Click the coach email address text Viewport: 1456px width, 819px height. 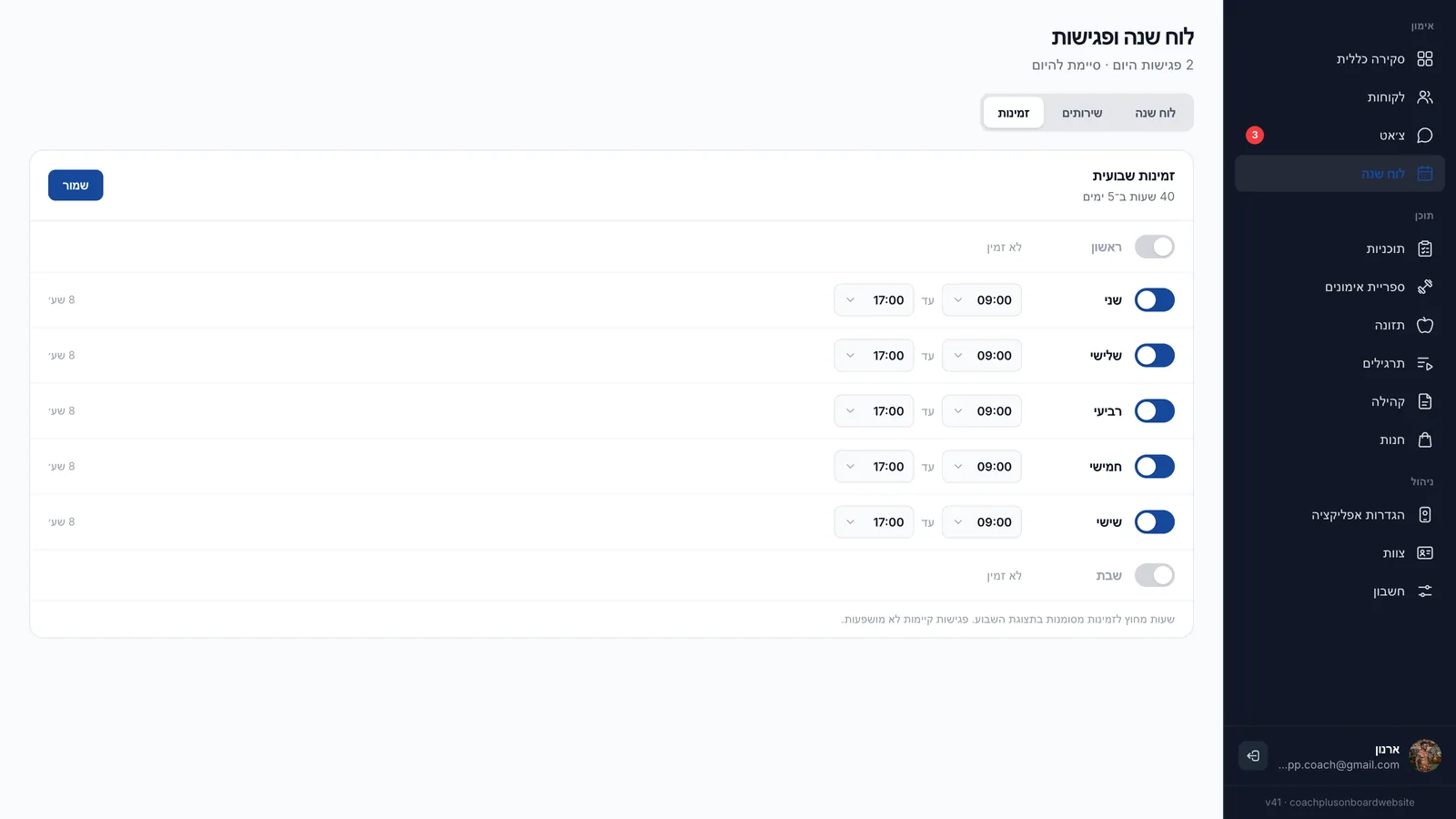point(1339,765)
